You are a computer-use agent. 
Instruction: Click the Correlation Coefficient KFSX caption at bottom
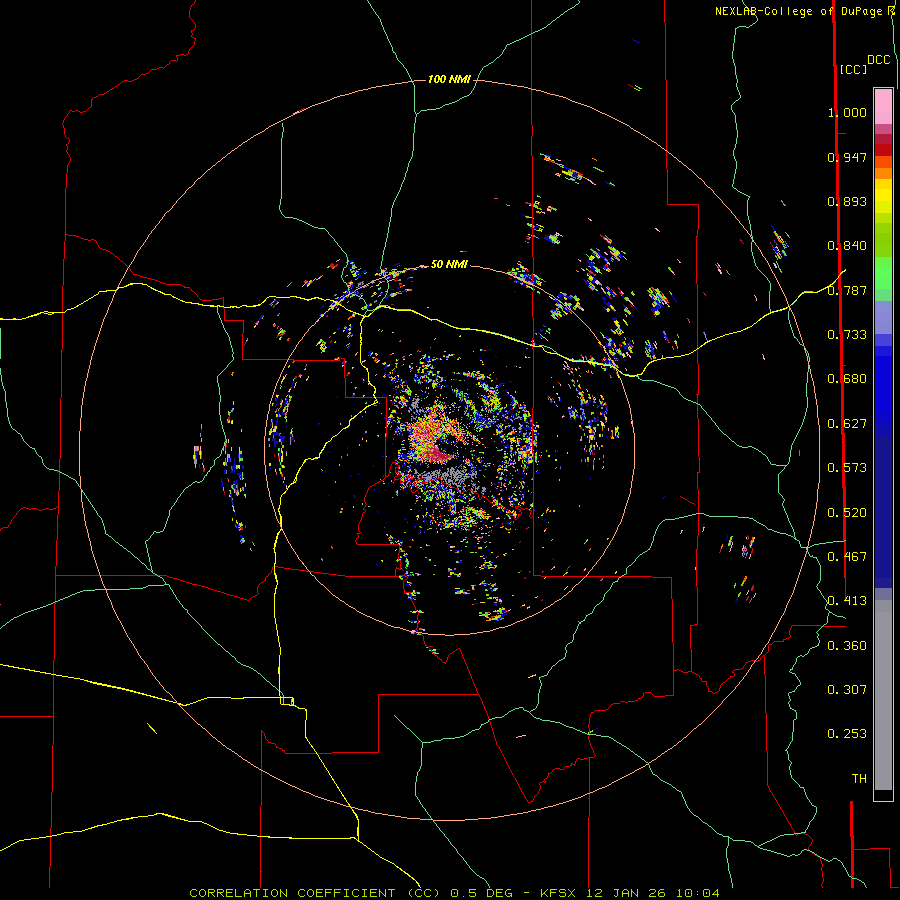[x=454, y=893]
